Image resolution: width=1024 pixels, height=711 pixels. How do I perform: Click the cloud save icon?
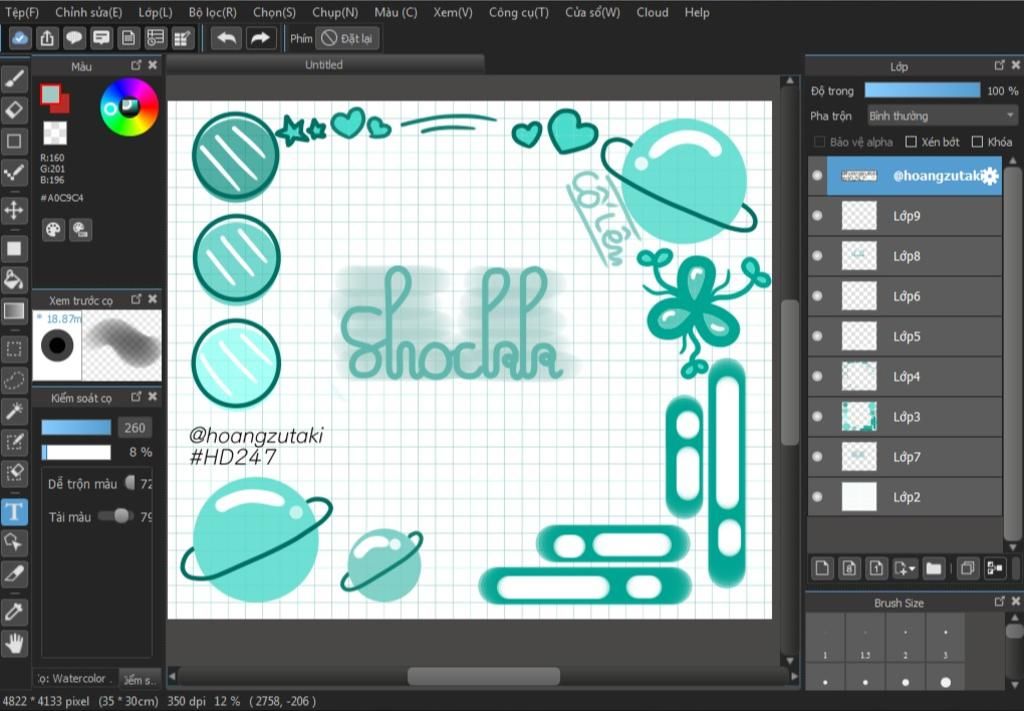coord(20,39)
